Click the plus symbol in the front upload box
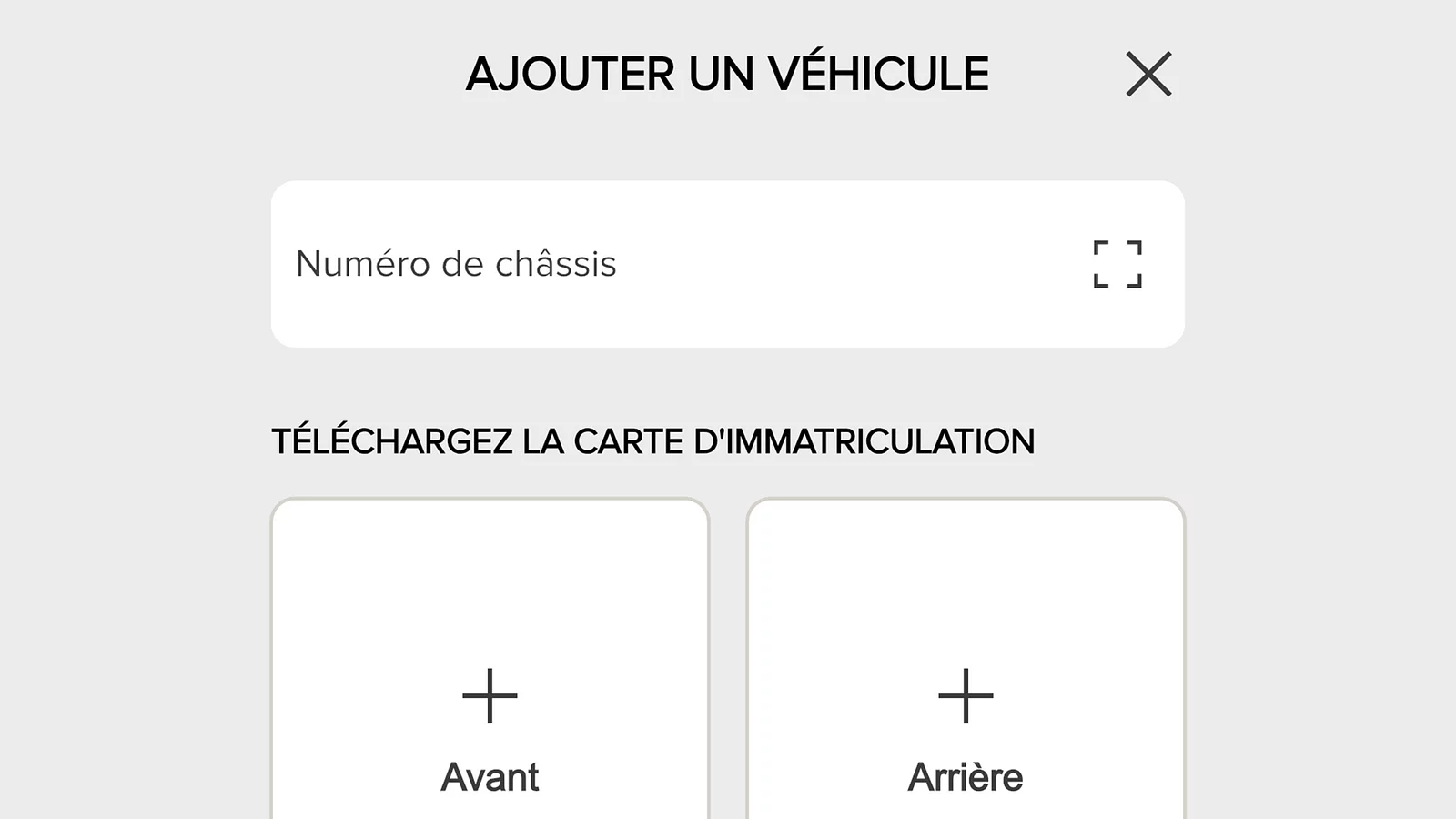The image size is (1456, 819). (490, 695)
